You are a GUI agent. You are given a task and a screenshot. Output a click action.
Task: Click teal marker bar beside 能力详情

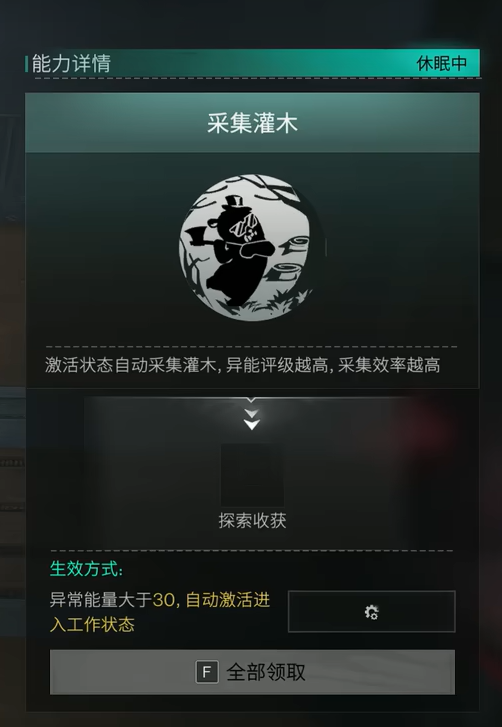(26, 64)
